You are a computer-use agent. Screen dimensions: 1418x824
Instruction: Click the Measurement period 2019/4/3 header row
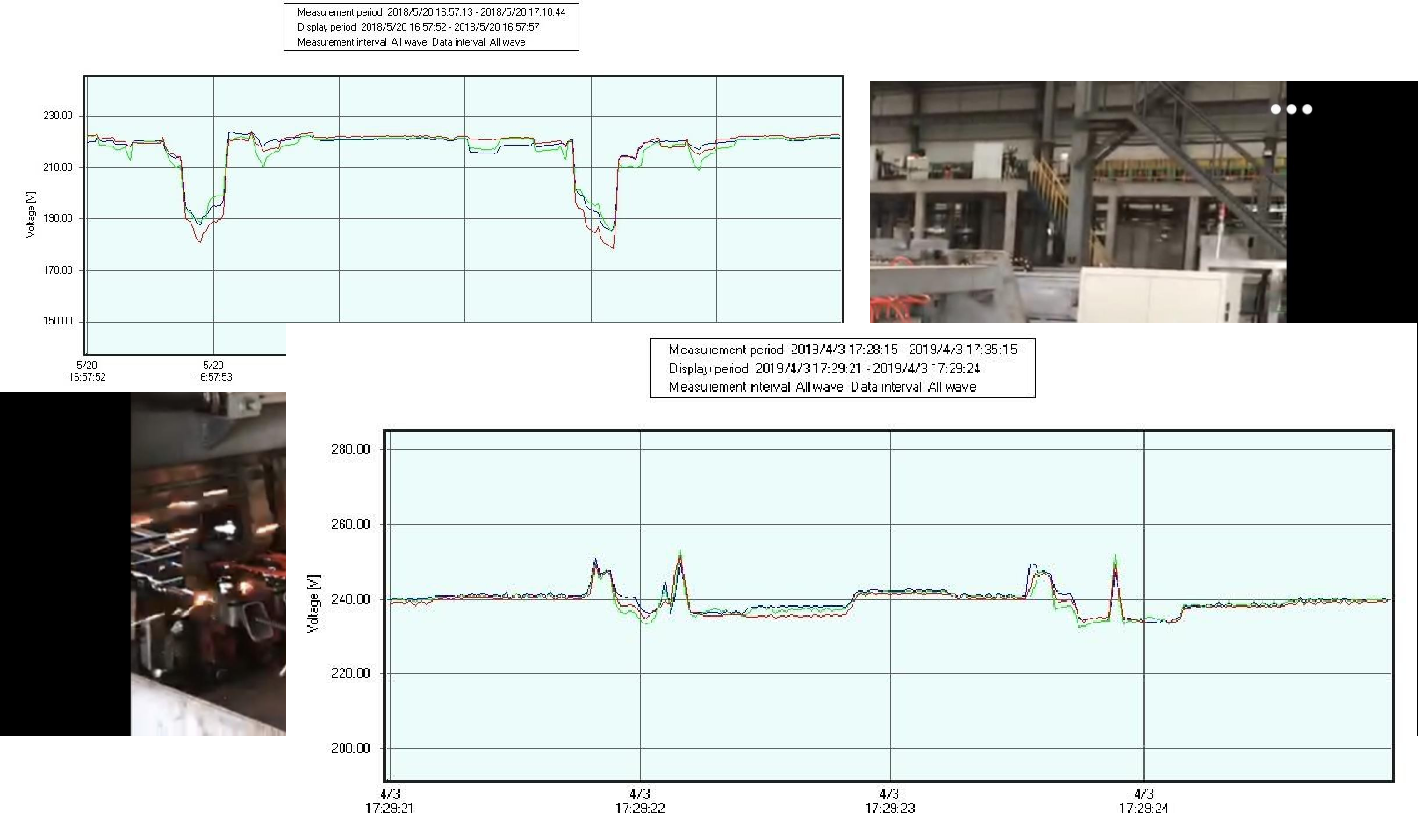pos(843,350)
